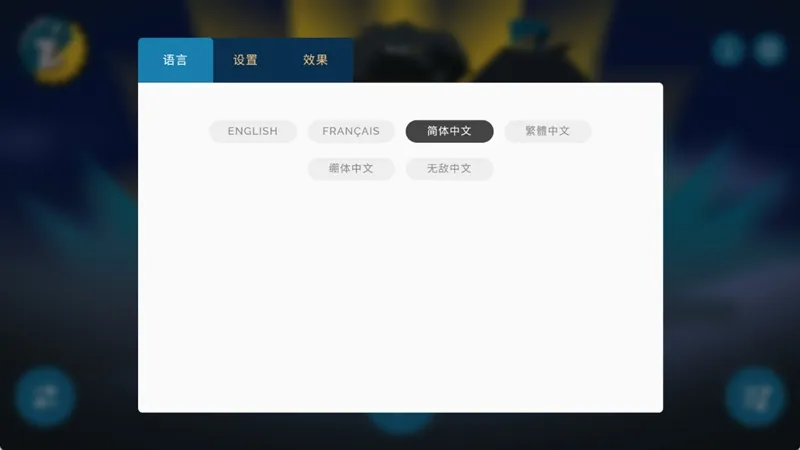Select the ENGLISH language option
Viewport: 800px width, 450px height.
(253, 131)
